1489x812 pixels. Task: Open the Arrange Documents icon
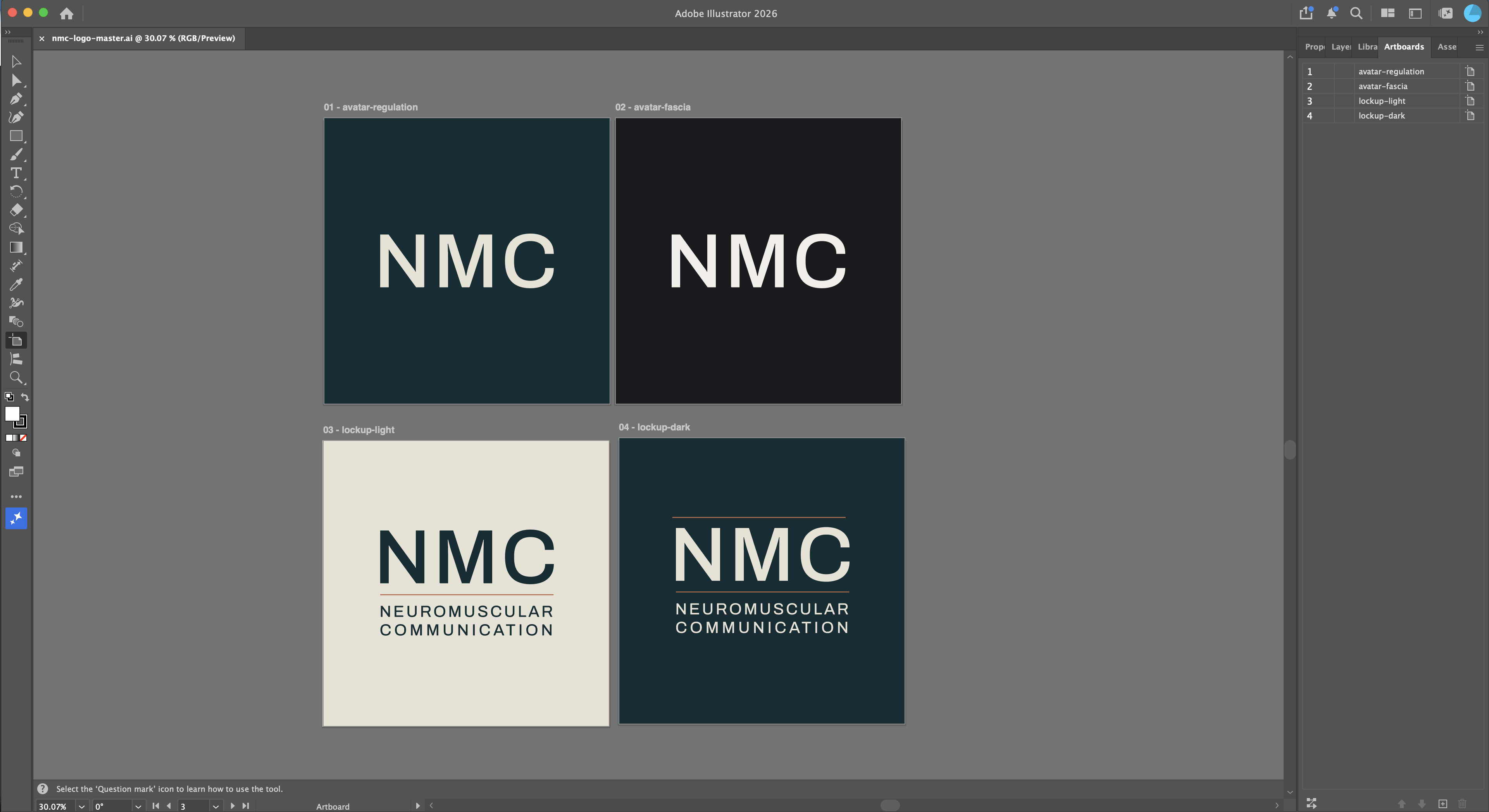click(1388, 13)
